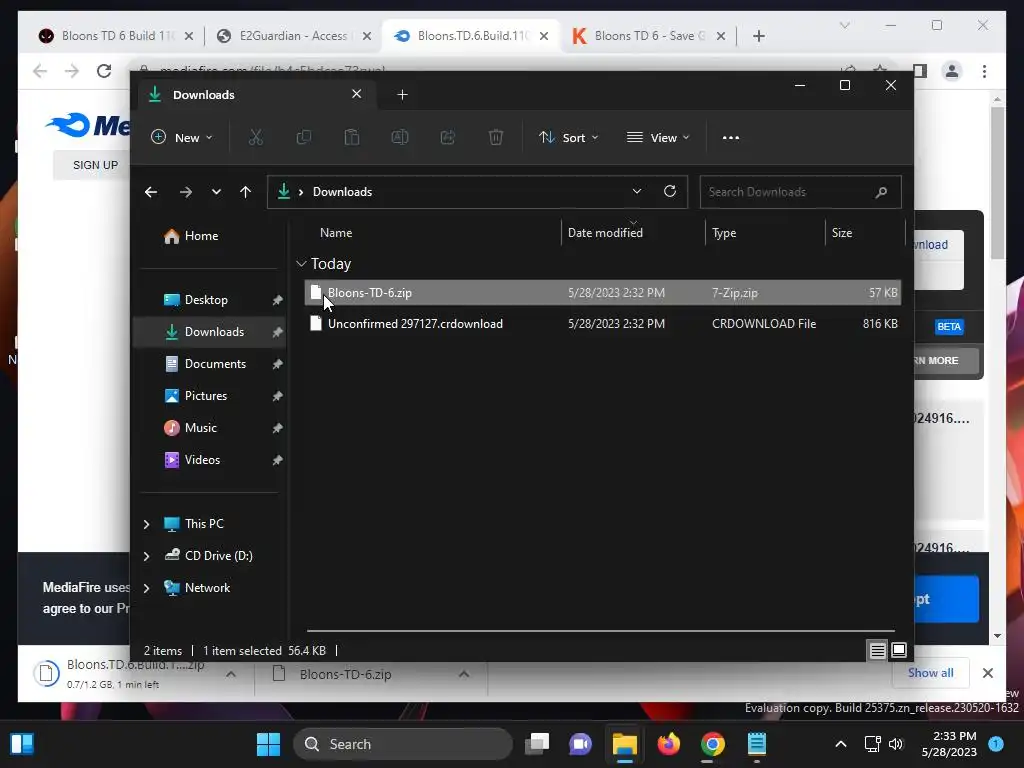Open Windows Start menu

click(x=268, y=744)
